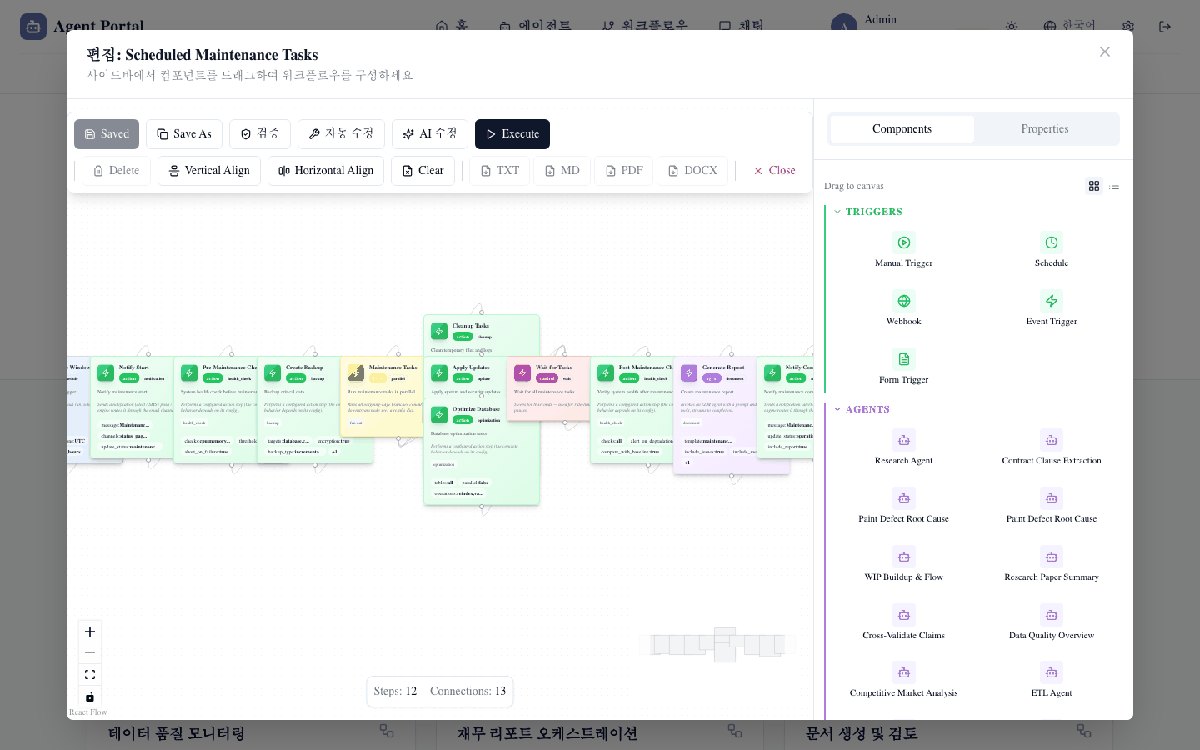The width and height of the screenshot is (1200, 750).
Task: Select the Contract Clause Extraction agent icon
Action: pyautogui.click(x=1051, y=440)
